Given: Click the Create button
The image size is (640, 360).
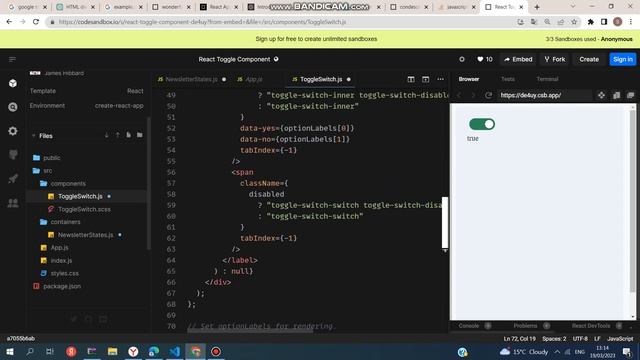Looking at the screenshot, I should point(589,59).
